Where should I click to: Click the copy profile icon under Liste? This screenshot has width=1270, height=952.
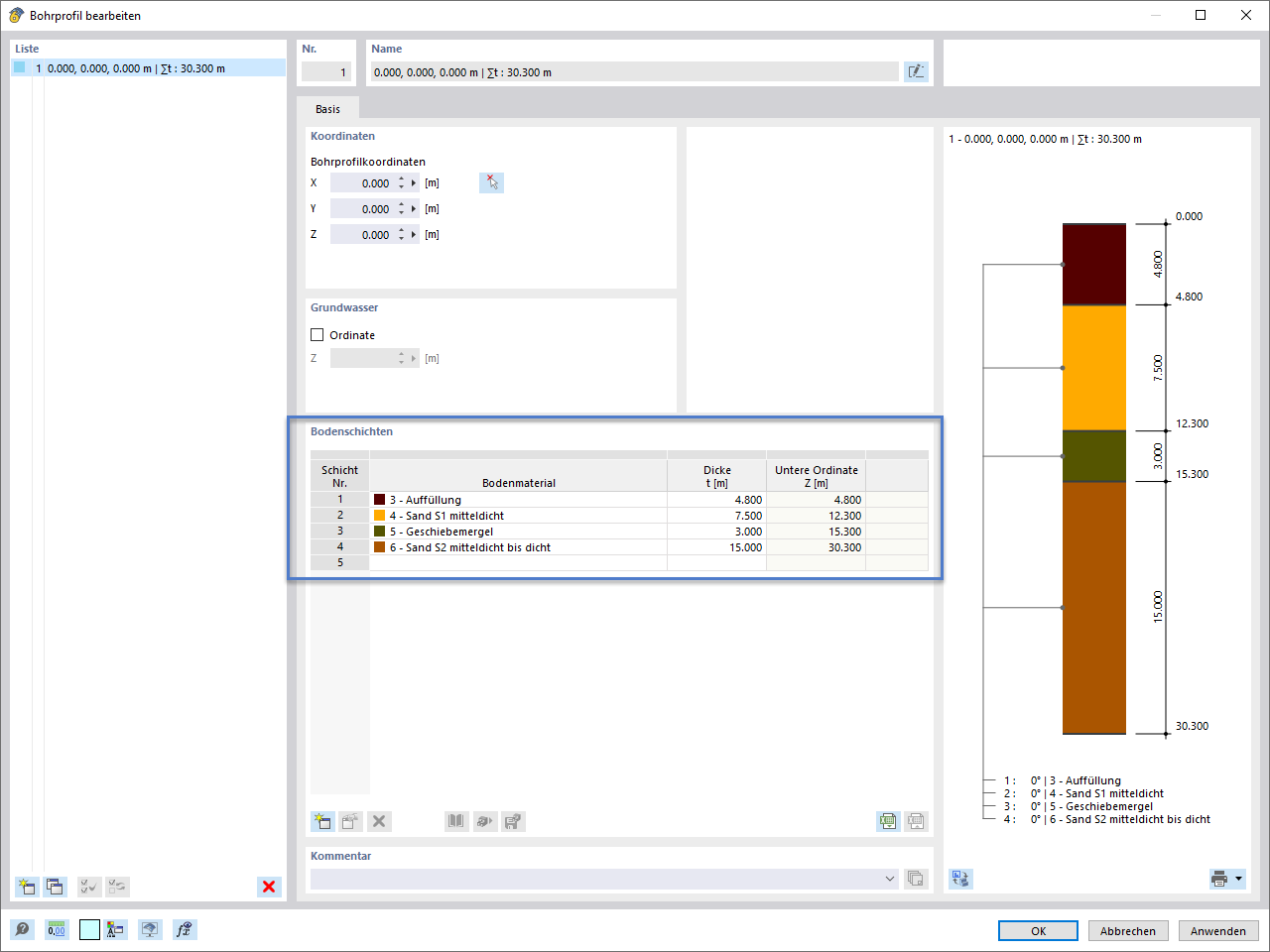coord(55,887)
